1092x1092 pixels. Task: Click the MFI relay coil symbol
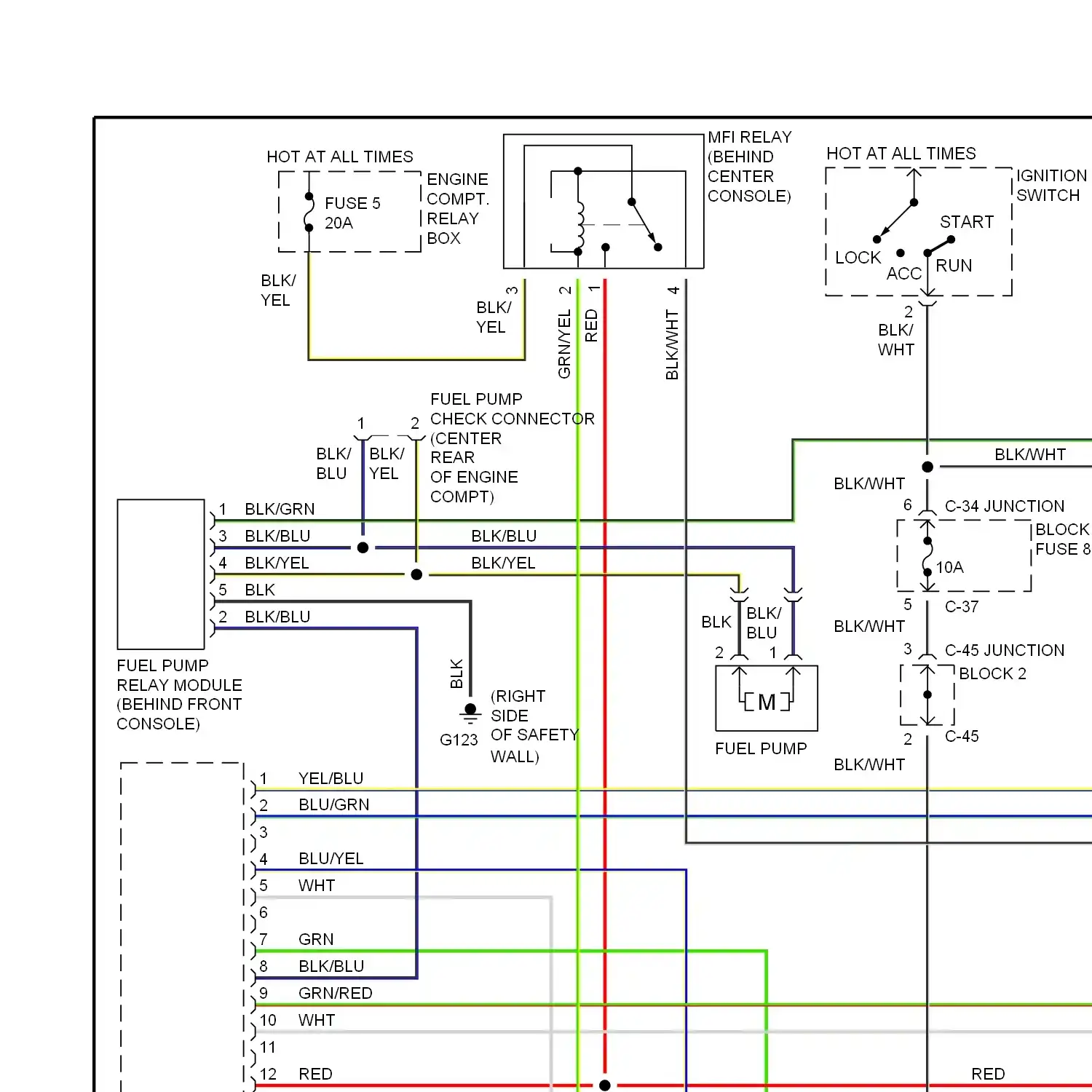(x=580, y=225)
